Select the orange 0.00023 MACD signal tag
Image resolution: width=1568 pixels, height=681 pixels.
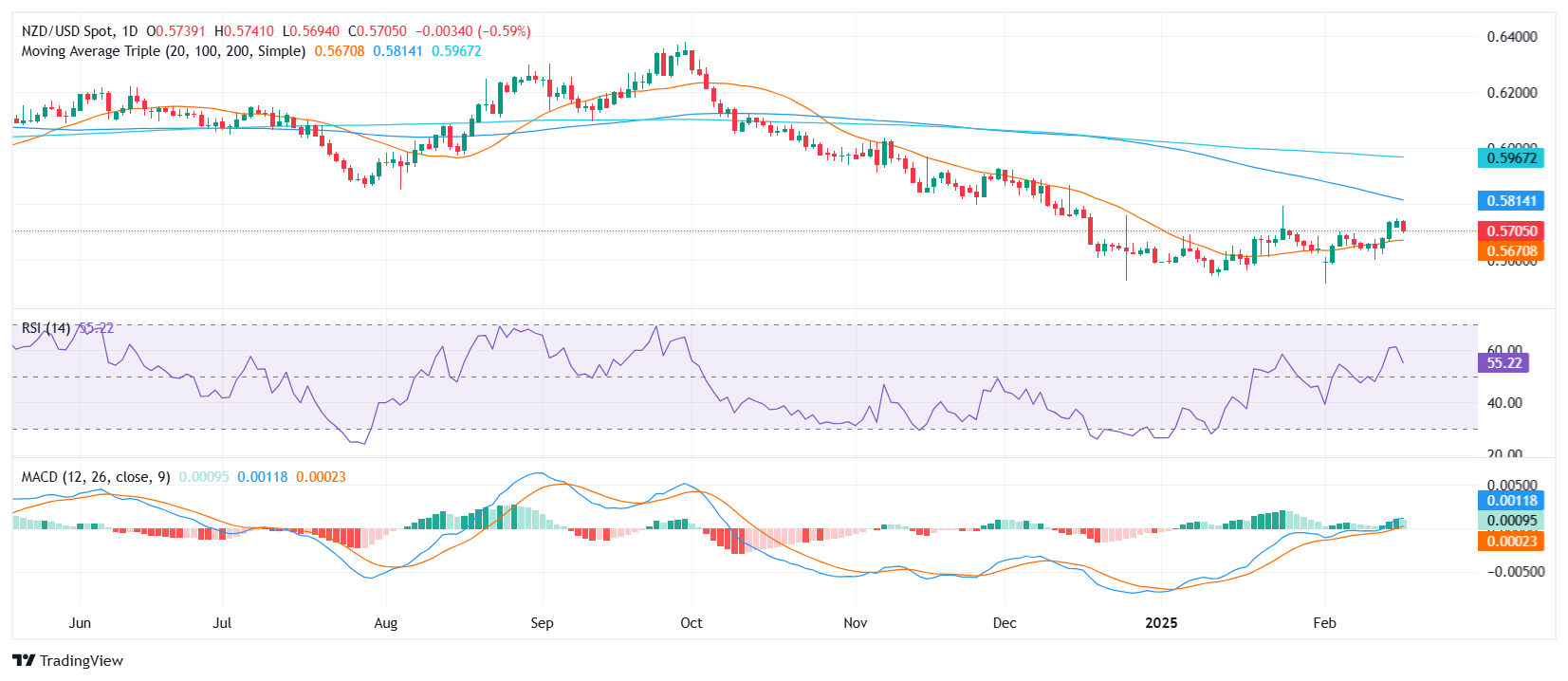click(1511, 542)
